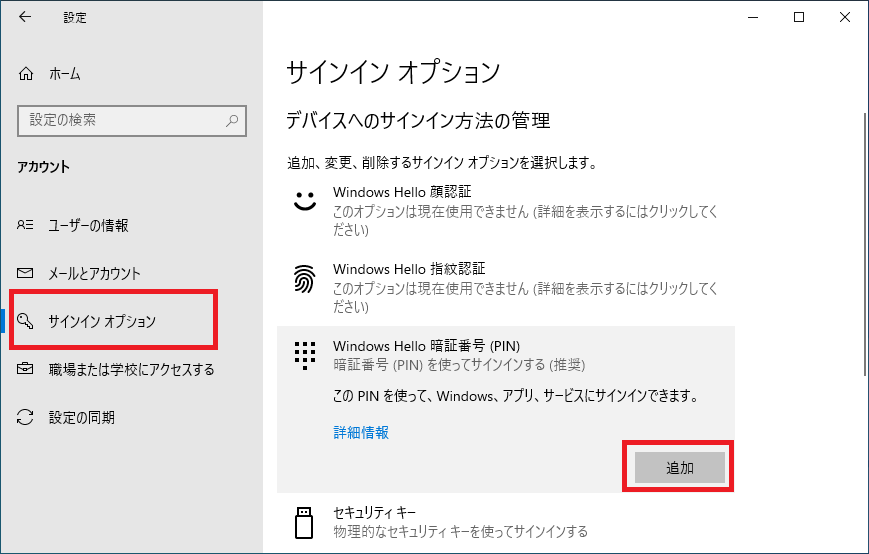Expand Windows Hello 顔認証 option
Image resolution: width=869 pixels, height=554 pixels.
point(505,211)
